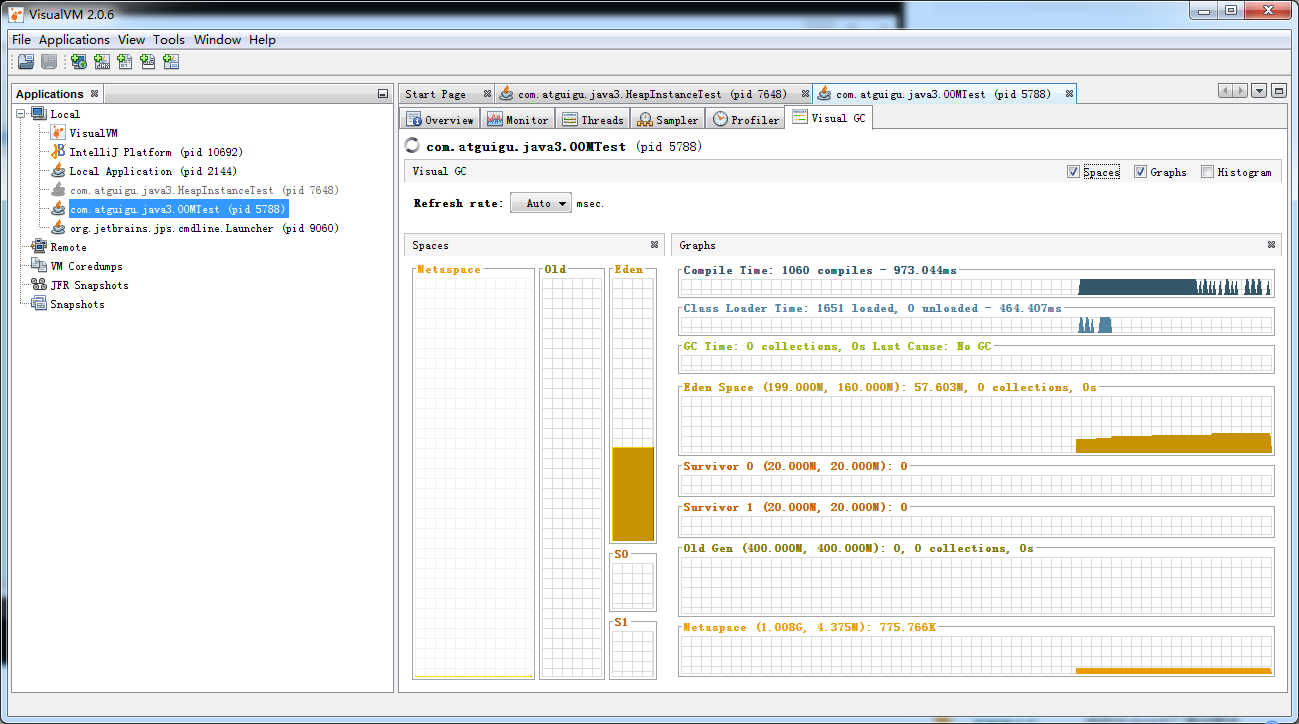Click the Add JMX Connection toolbar icon
This screenshot has width=1299, height=724.
click(102, 62)
